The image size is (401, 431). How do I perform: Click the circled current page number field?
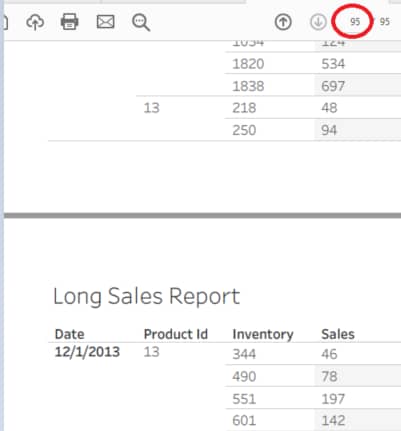click(x=355, y=22)
